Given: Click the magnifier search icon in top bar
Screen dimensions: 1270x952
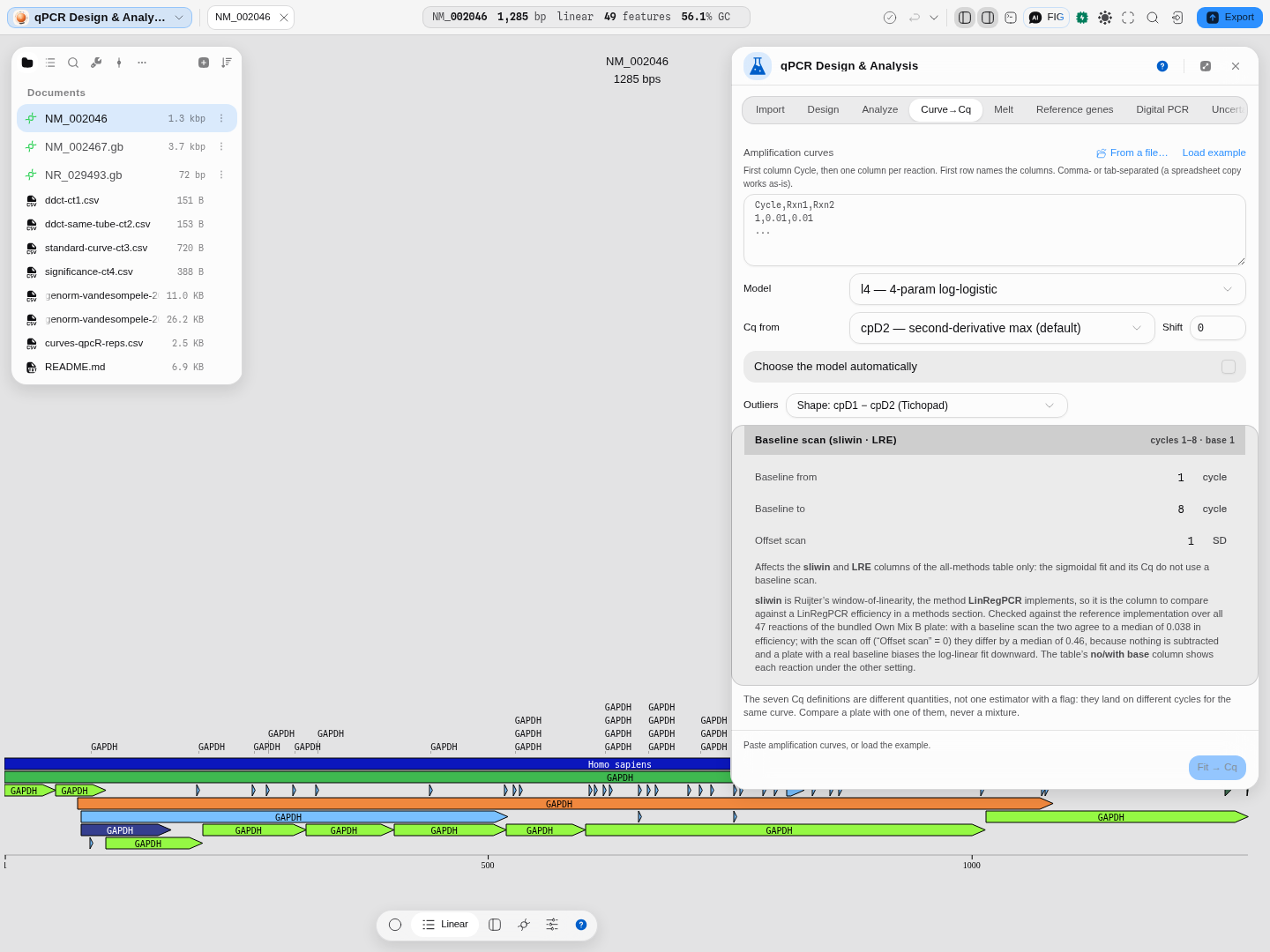Looking at the screenshot, I should [1153, 18].
